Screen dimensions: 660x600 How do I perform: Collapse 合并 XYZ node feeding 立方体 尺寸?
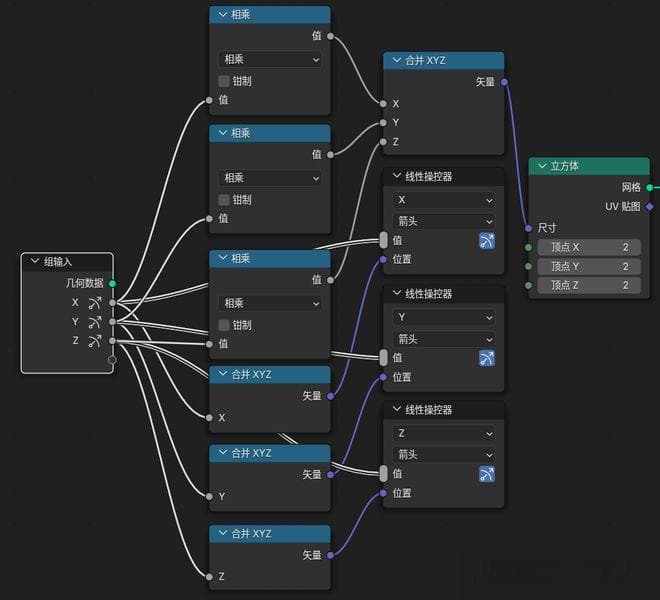[x=397, y=60]
